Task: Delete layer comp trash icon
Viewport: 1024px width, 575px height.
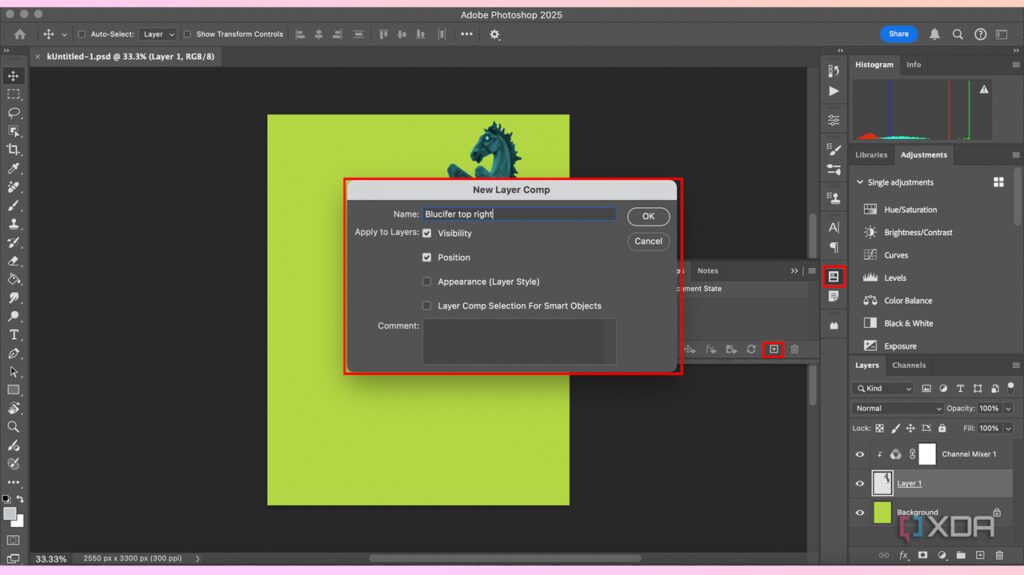Action: pos(795,349)
